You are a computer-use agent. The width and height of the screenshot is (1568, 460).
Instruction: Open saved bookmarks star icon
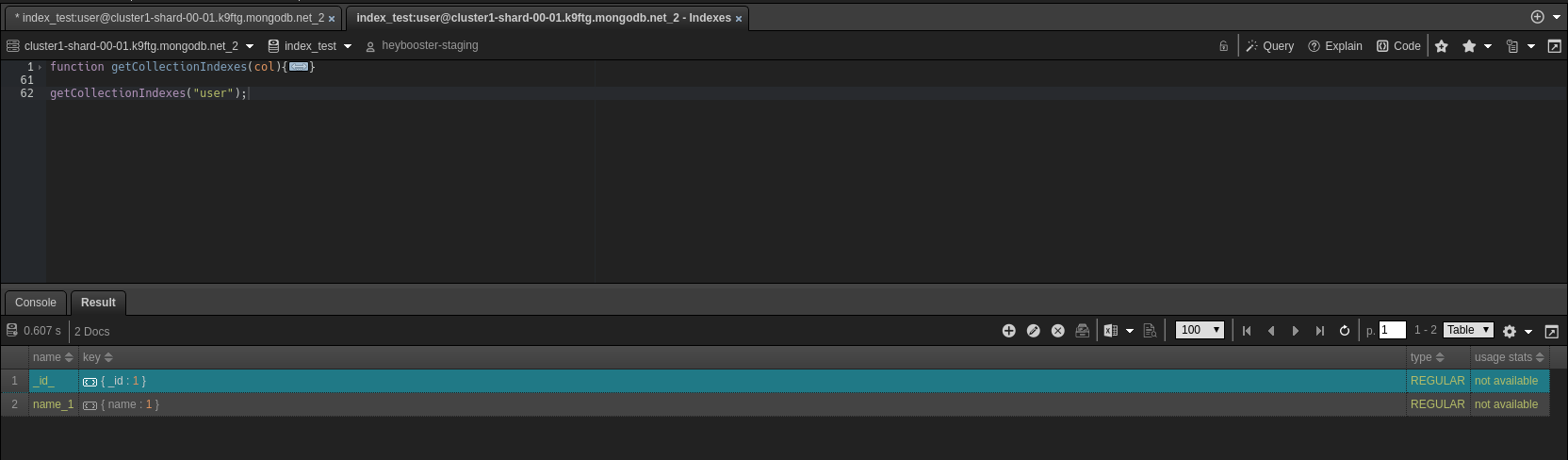pyautogui.click(x=1469, y=45)
